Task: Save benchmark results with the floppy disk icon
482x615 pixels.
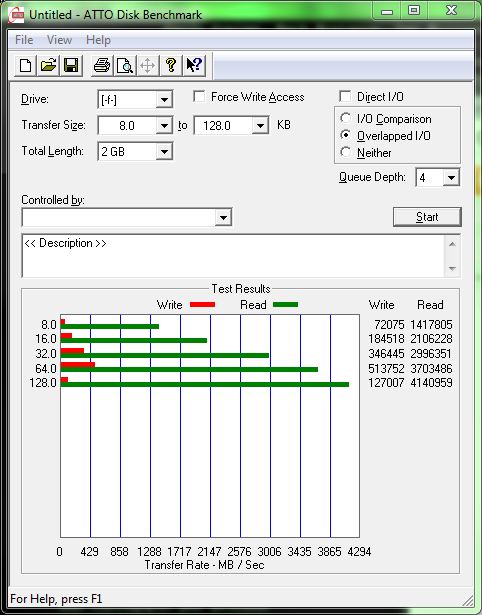Action: 71,65
